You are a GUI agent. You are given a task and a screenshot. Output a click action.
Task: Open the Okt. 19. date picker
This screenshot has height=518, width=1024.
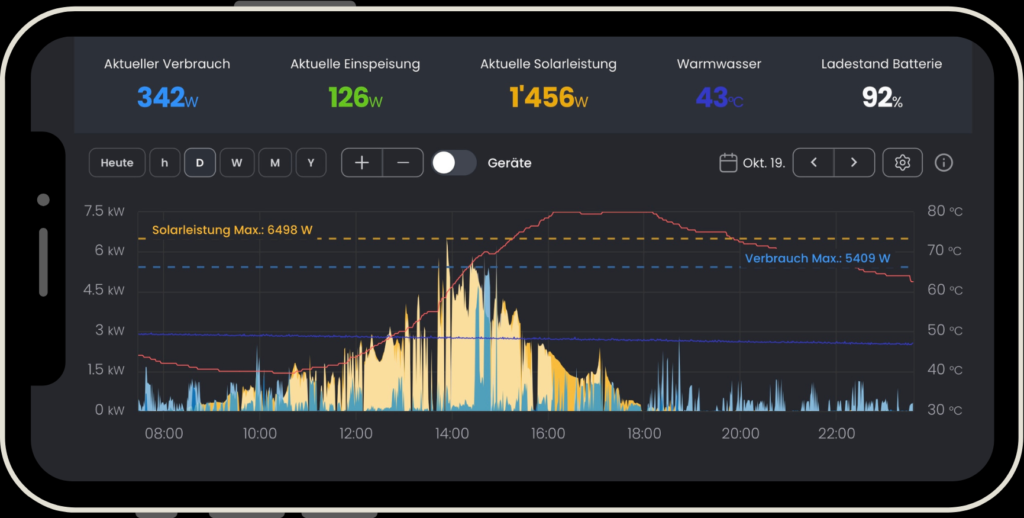pyautogui.click(x=763, y=163)
